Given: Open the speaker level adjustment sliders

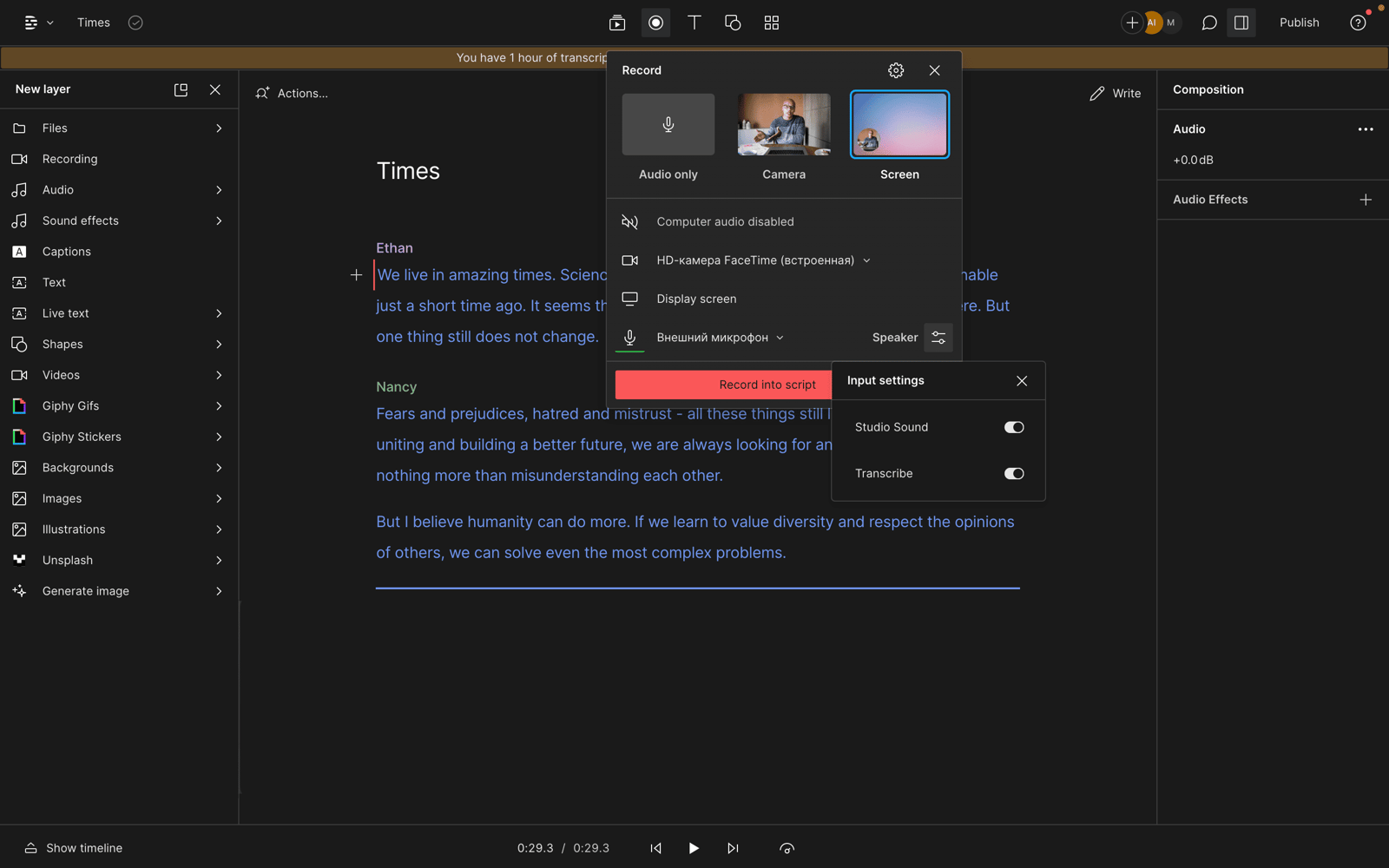Looking at the screenshot, I should coord(938,338).
